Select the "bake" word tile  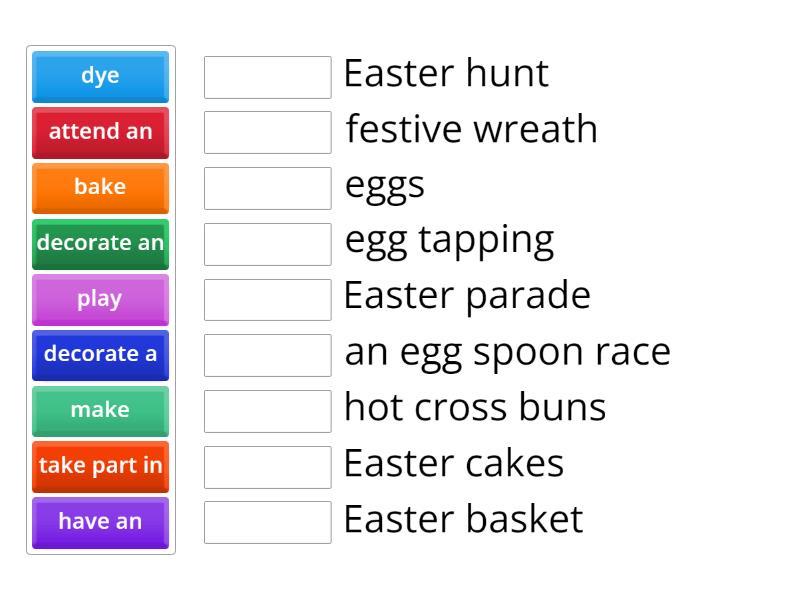point(100,188)
